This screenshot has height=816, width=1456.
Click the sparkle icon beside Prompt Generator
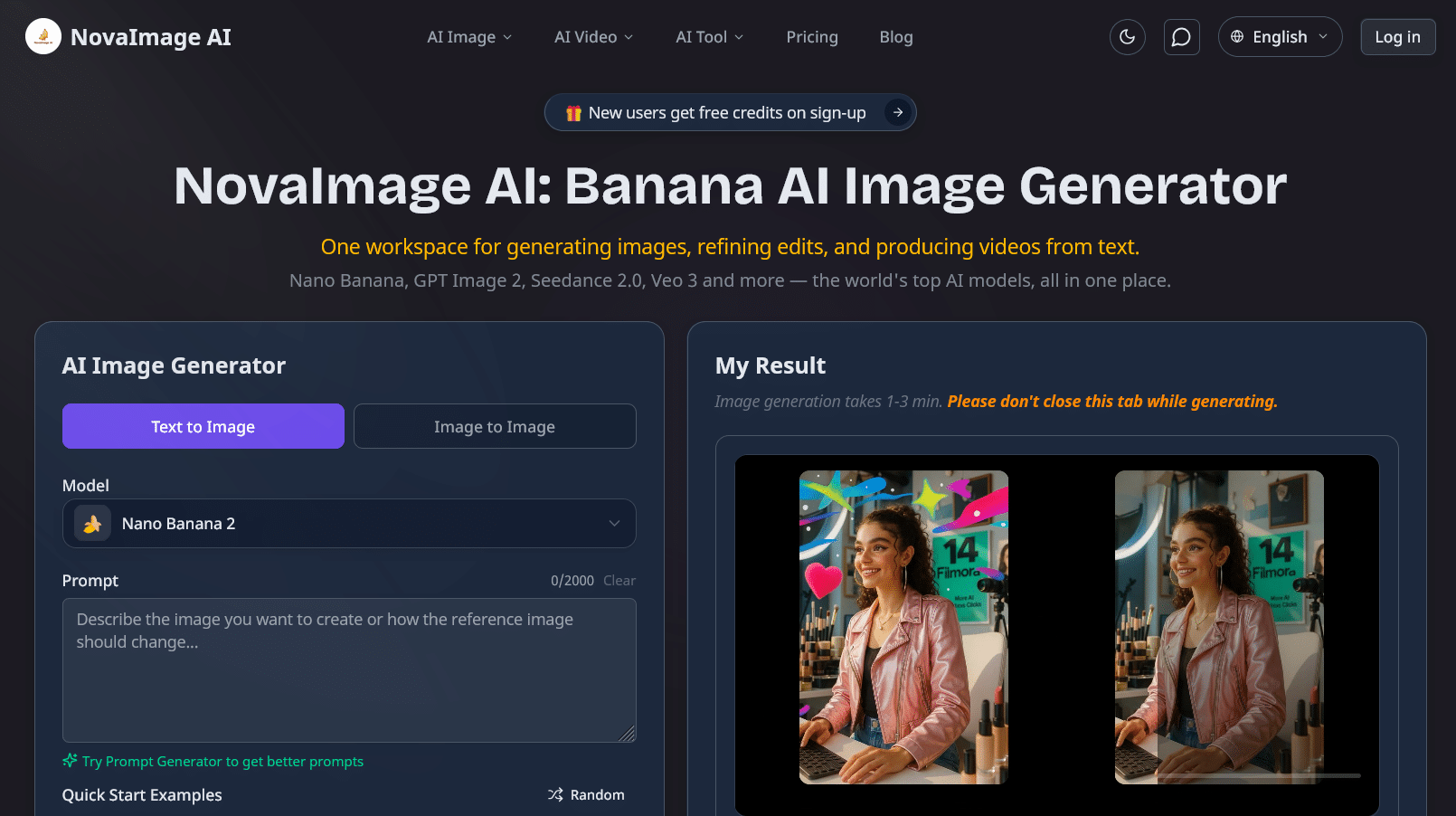tap(70, 761)
